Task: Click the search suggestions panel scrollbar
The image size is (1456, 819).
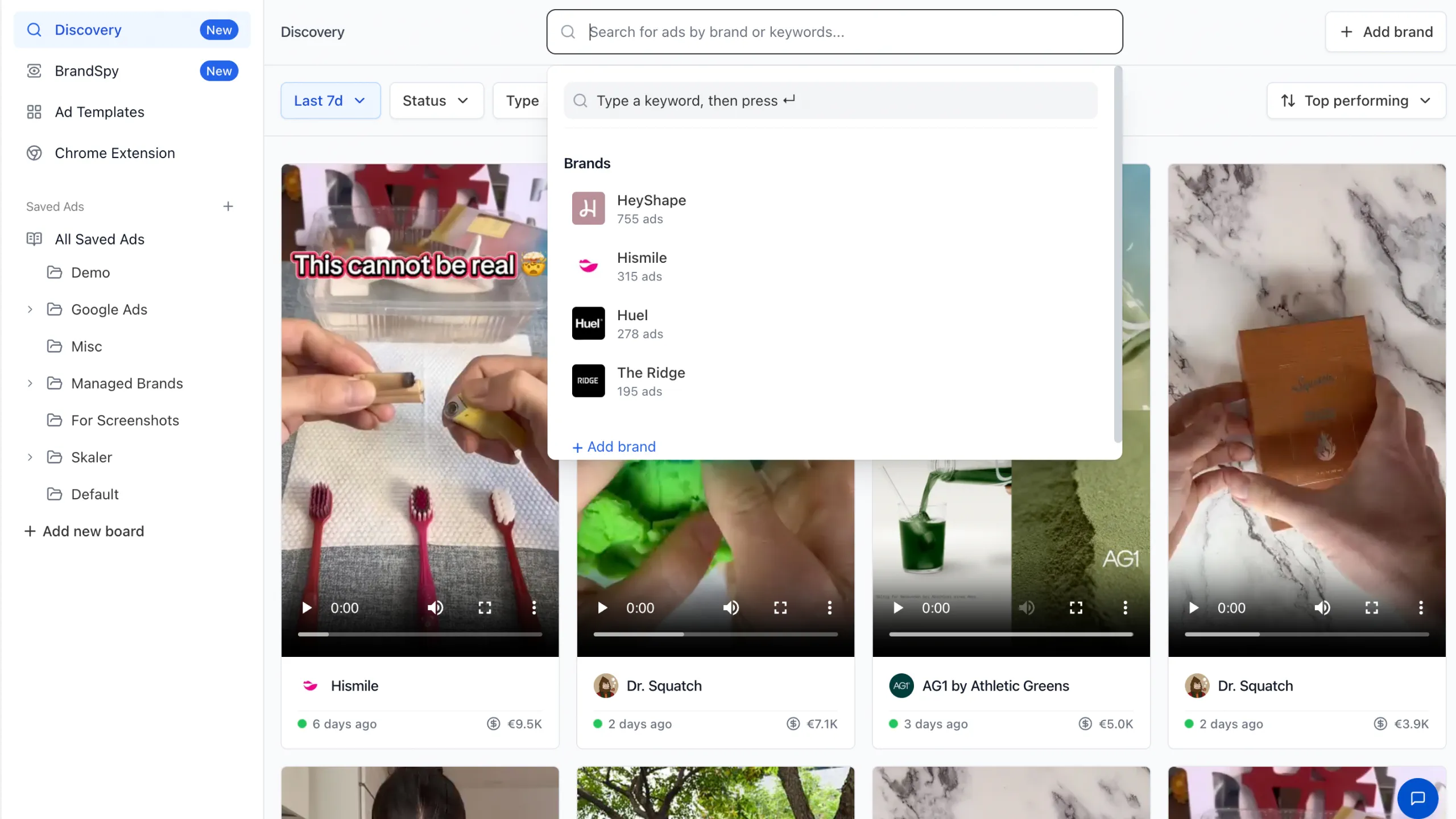Action: (1118, 255)
